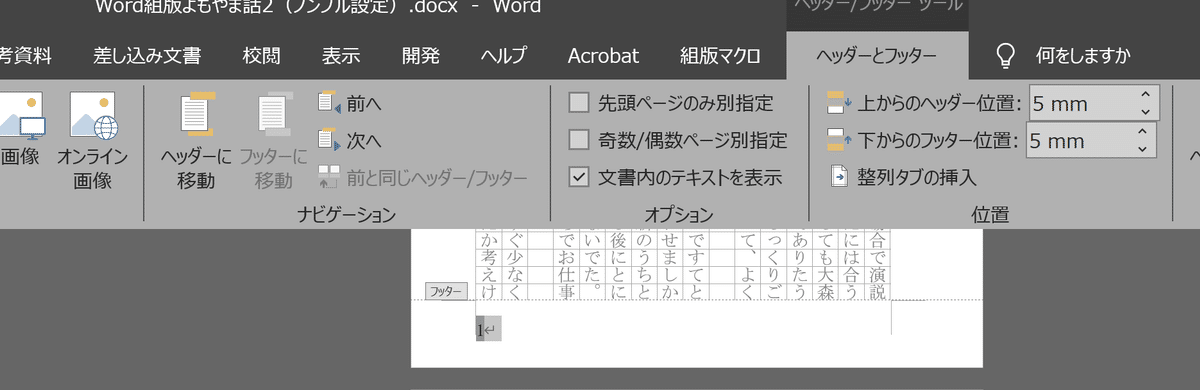
Task: Enable 先頭ページのみ別指定 checkbox
Action: coord(579,102)
